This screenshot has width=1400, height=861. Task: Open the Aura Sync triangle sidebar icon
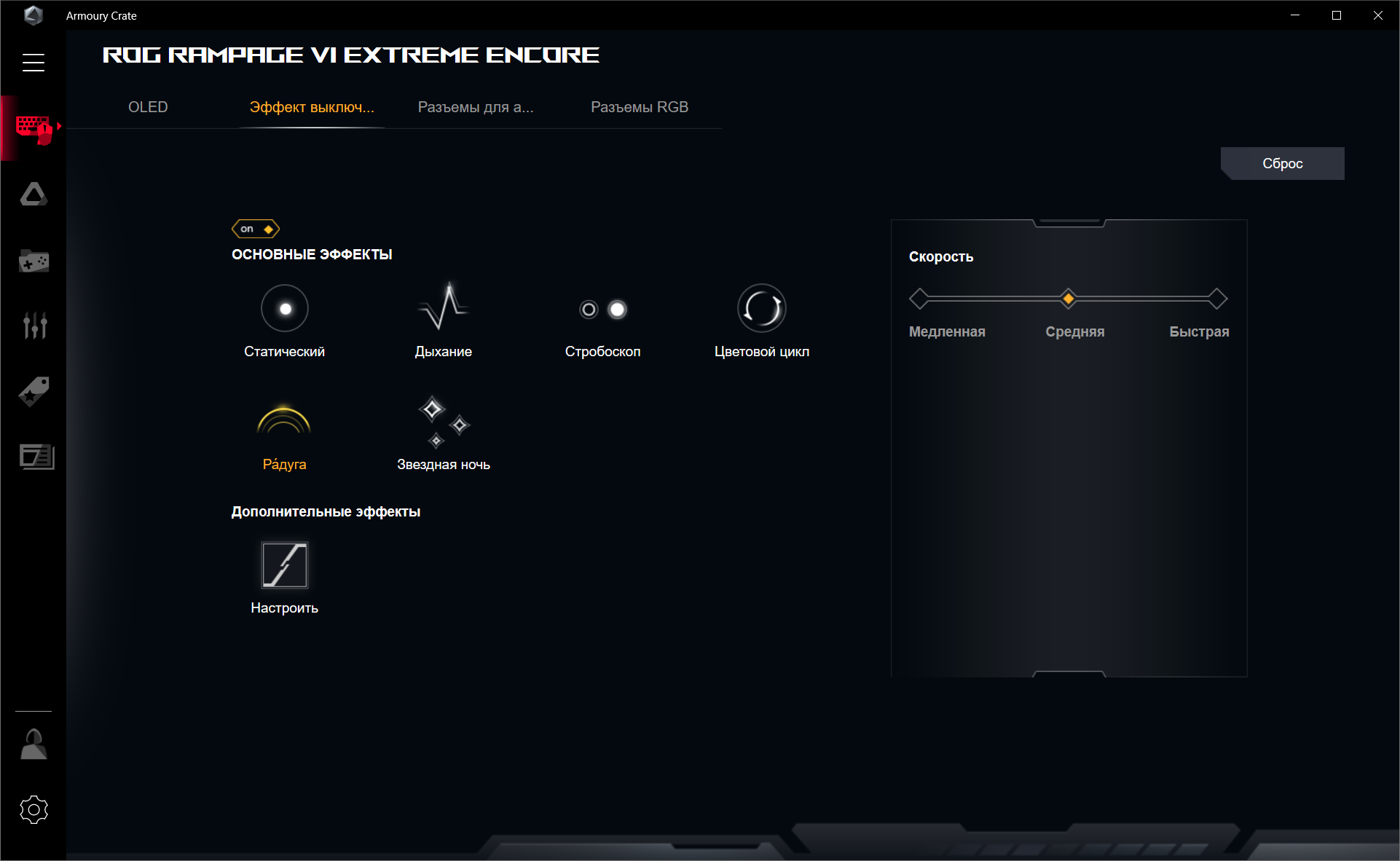34,194
